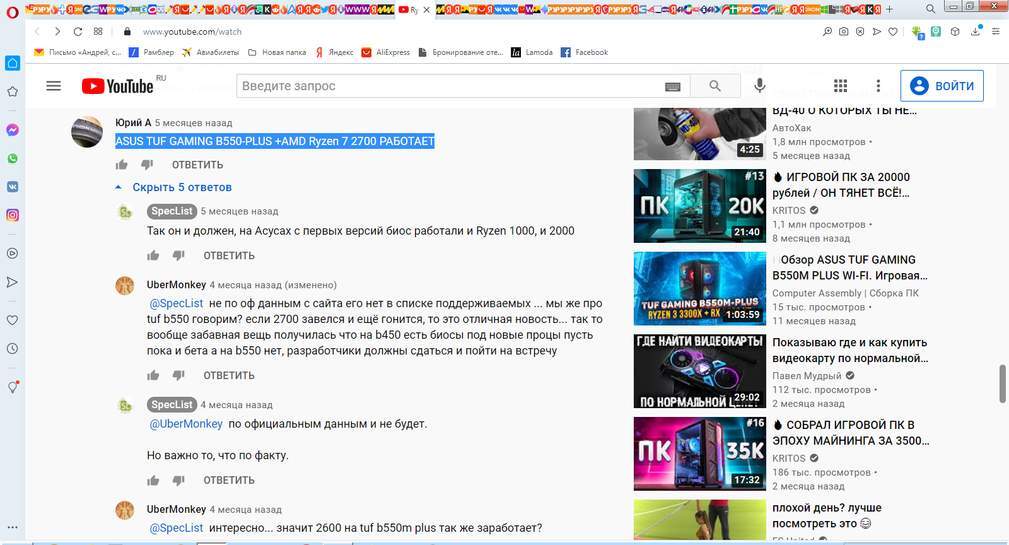Image resolution: width=1009 pixels, height=545 pixels.
Task: Dislike UberMonkey's reply about tuf b550
Action: 179,375
